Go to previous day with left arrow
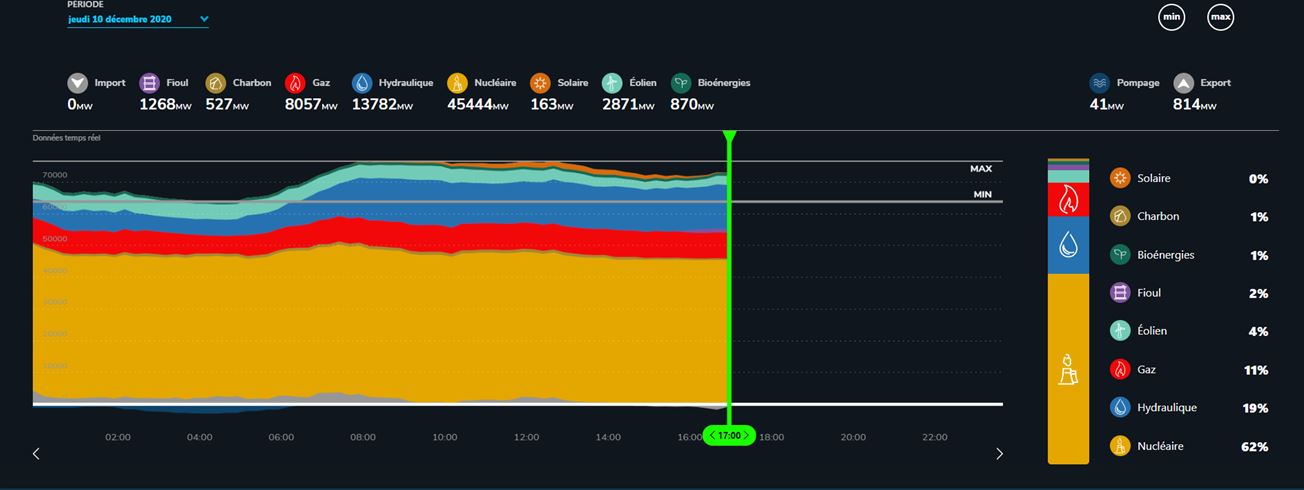The image size is (1304, 490). click(37, 454)
